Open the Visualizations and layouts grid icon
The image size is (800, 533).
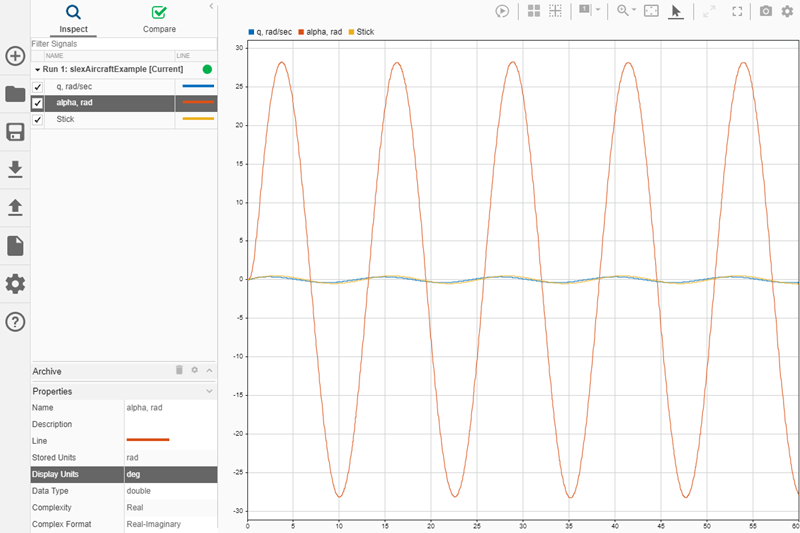pyautogui.click(x=534, y=11)
